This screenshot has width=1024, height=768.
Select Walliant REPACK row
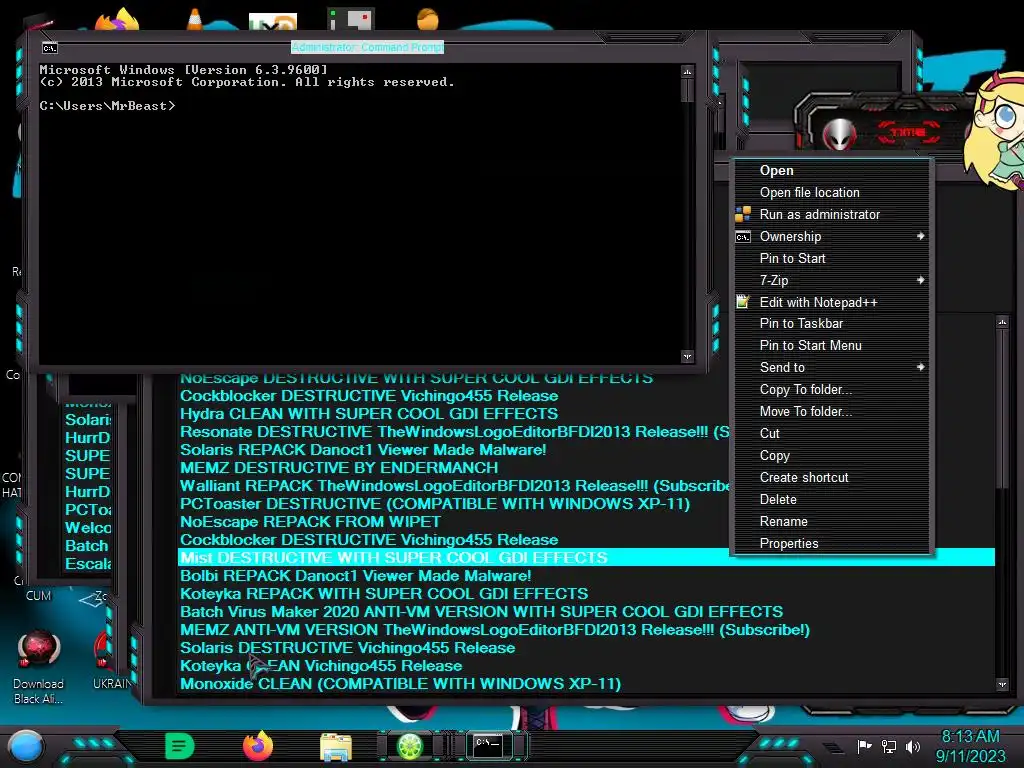click(x=455, y=487)
